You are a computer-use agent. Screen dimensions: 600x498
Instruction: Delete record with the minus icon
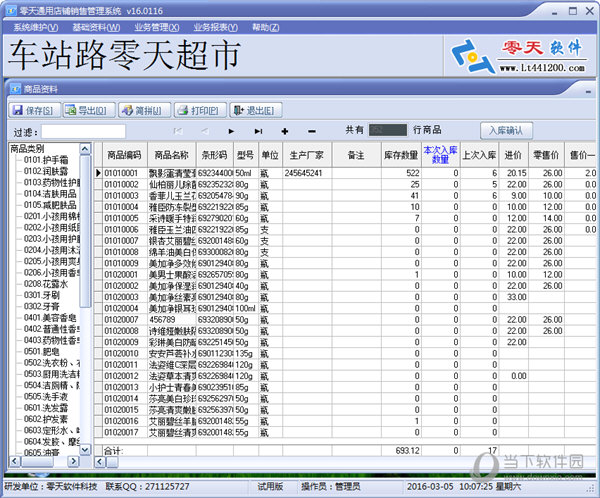click(x=312, y=131)
